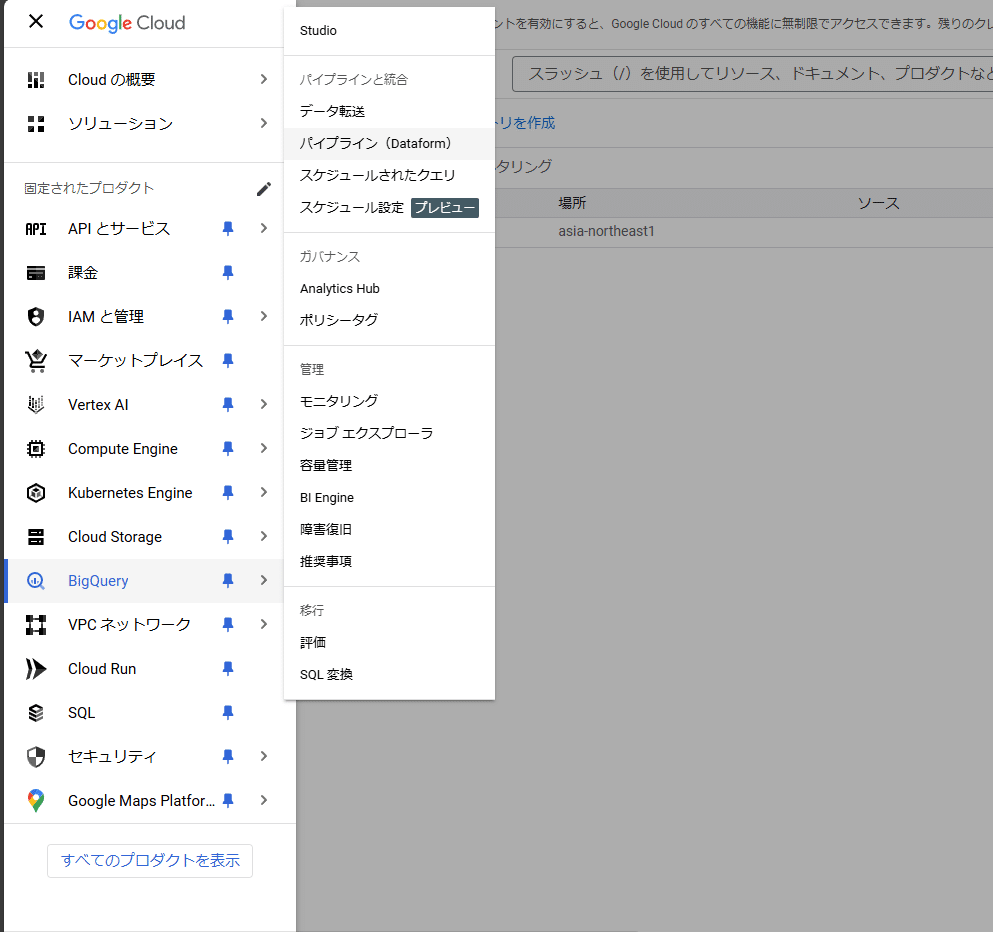
Task: Show all products with すべてのプロダクトを表示
Action: pyautogui.click(x=150, y=861)
